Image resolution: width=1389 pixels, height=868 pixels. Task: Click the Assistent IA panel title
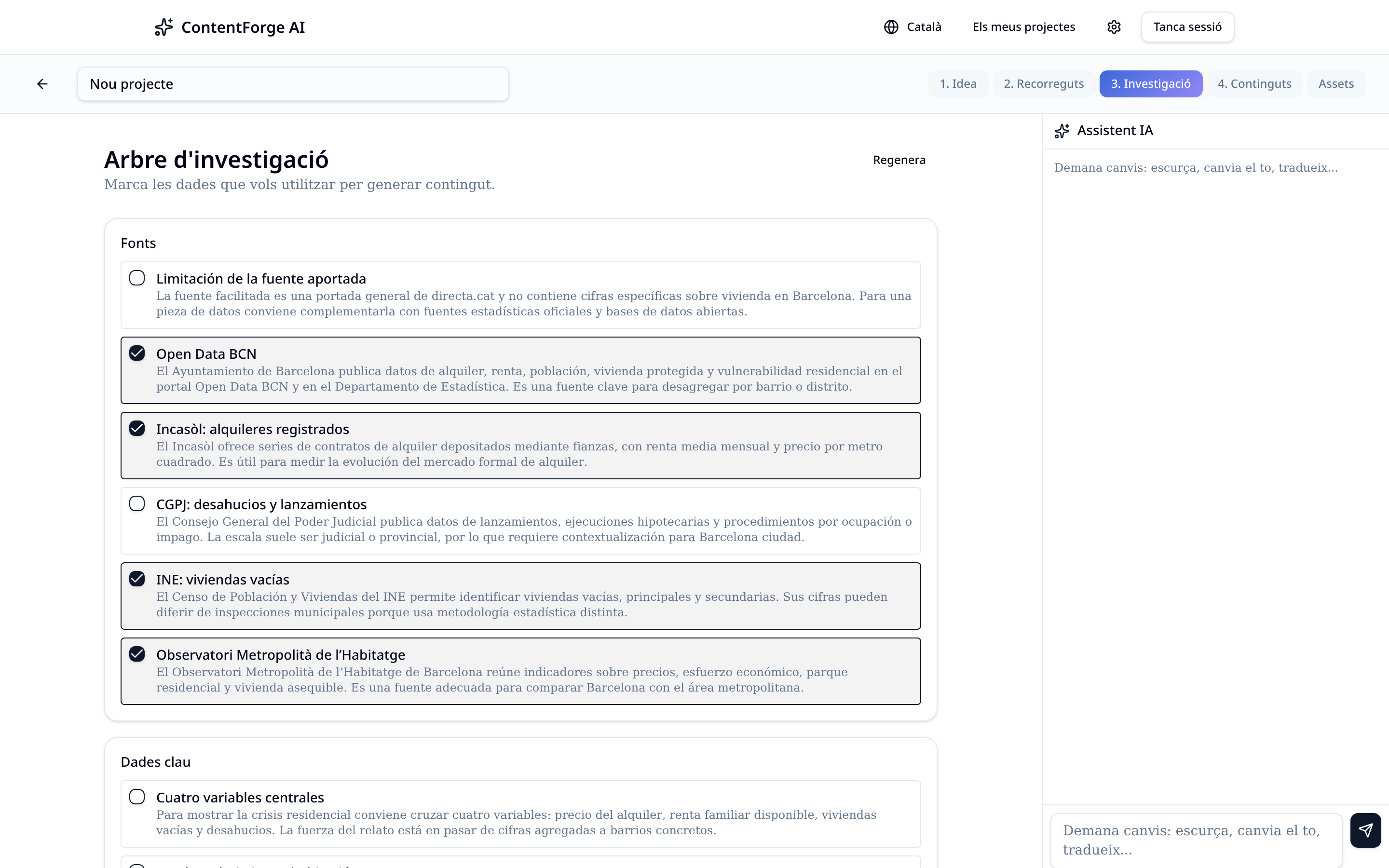point(1115,130)
